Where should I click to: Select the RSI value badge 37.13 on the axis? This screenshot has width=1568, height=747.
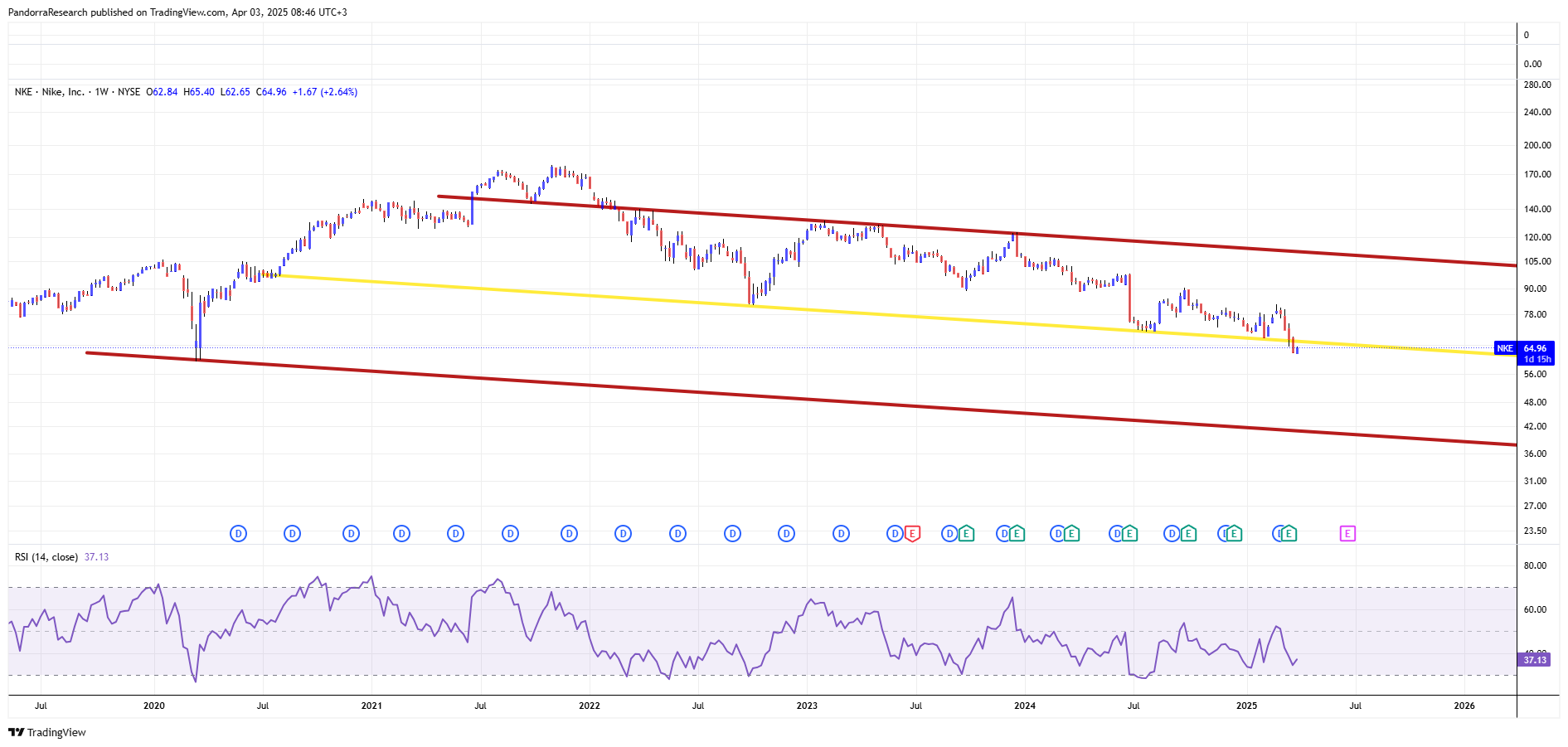tap(1535, 660)
